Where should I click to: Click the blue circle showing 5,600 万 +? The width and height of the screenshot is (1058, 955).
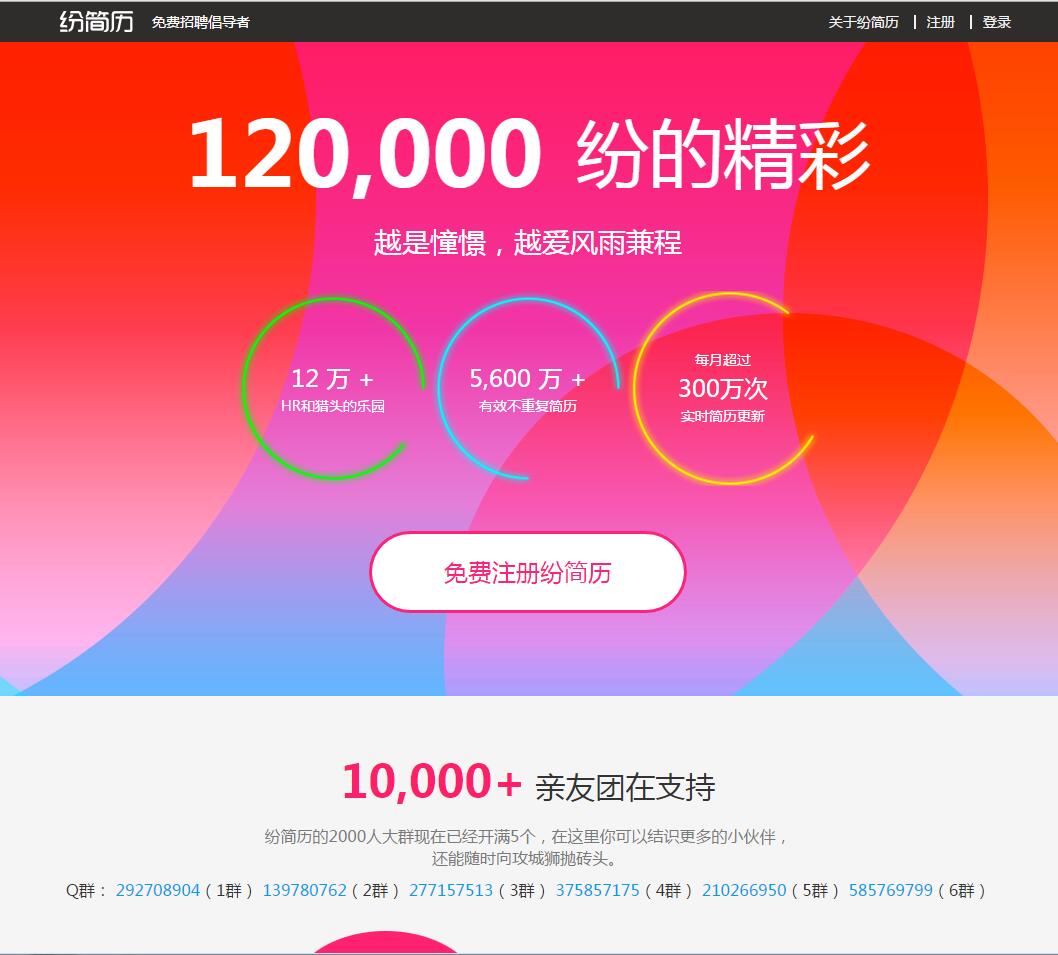[x=528, y=388]
